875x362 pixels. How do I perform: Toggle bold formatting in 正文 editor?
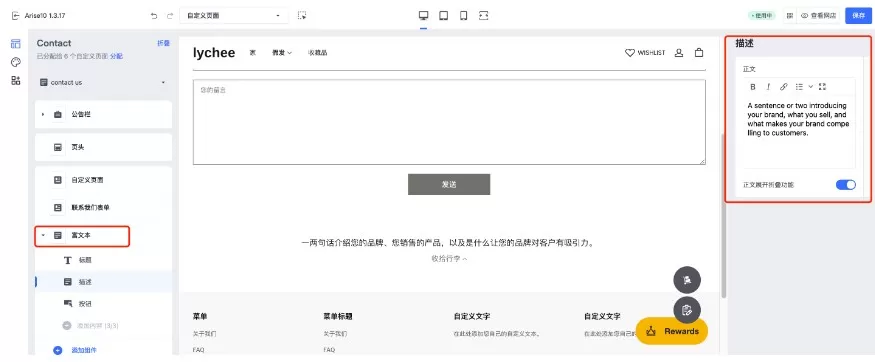tap(753, 87)
